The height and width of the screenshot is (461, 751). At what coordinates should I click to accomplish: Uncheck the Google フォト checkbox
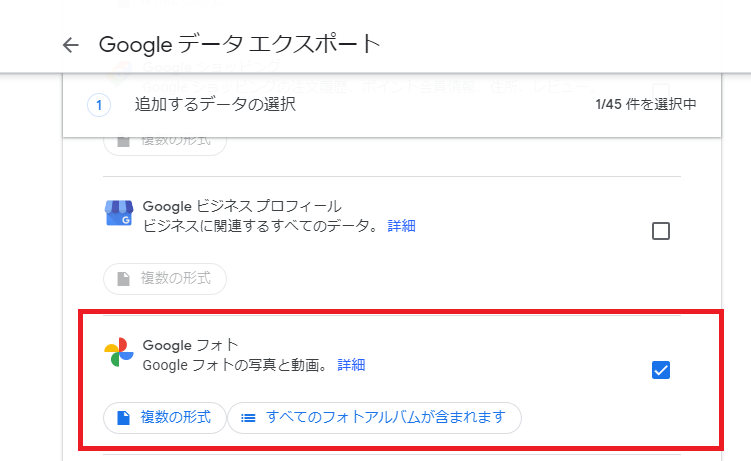pos(660,370)
